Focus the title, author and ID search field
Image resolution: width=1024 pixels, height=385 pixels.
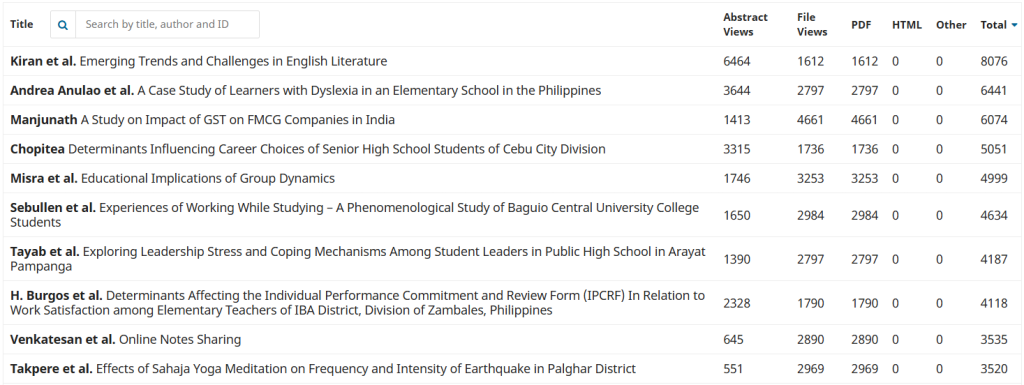pyautogui.click(x=167, y=25)
